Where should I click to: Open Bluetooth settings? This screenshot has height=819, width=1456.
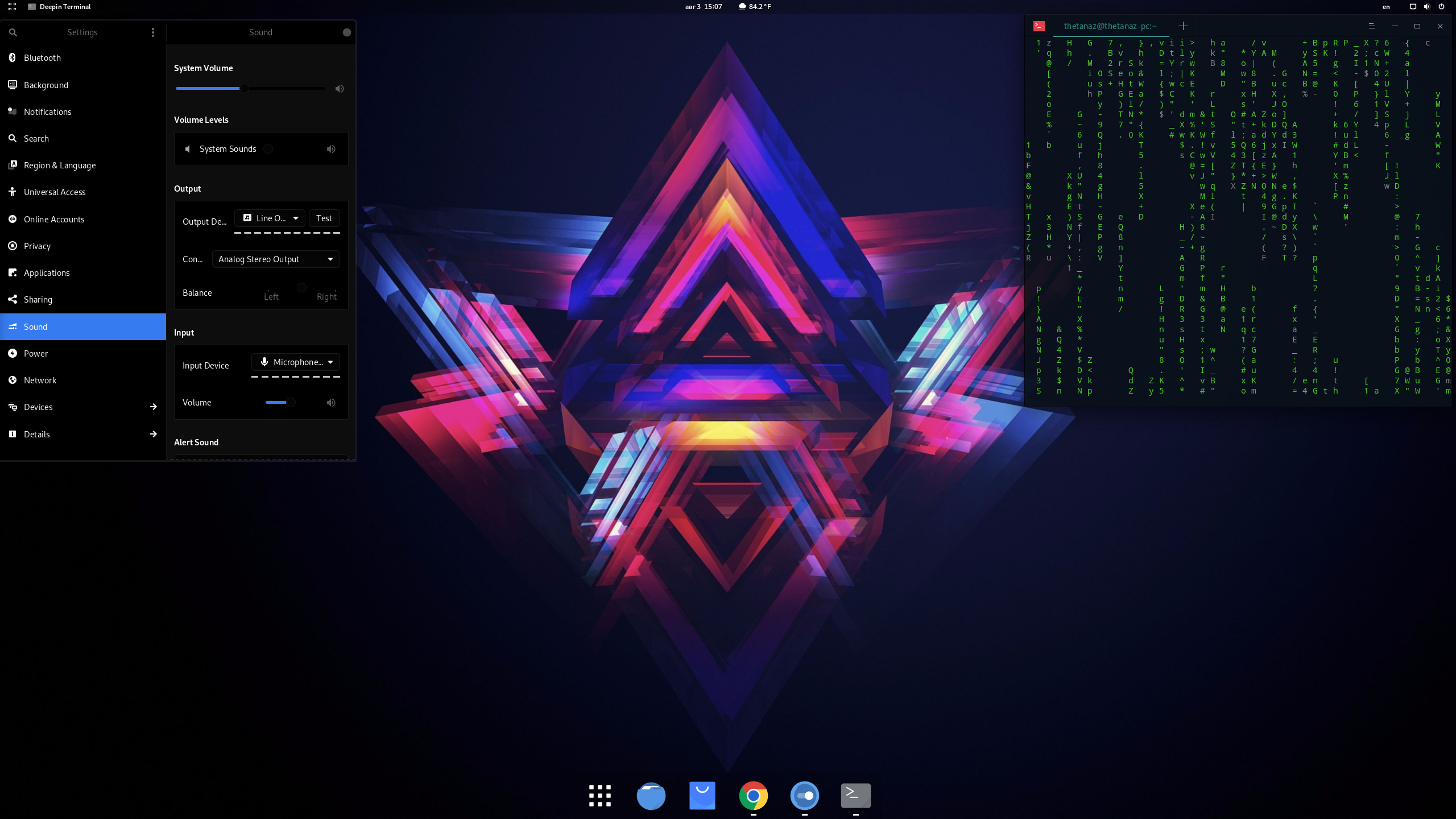pos(83,58)
